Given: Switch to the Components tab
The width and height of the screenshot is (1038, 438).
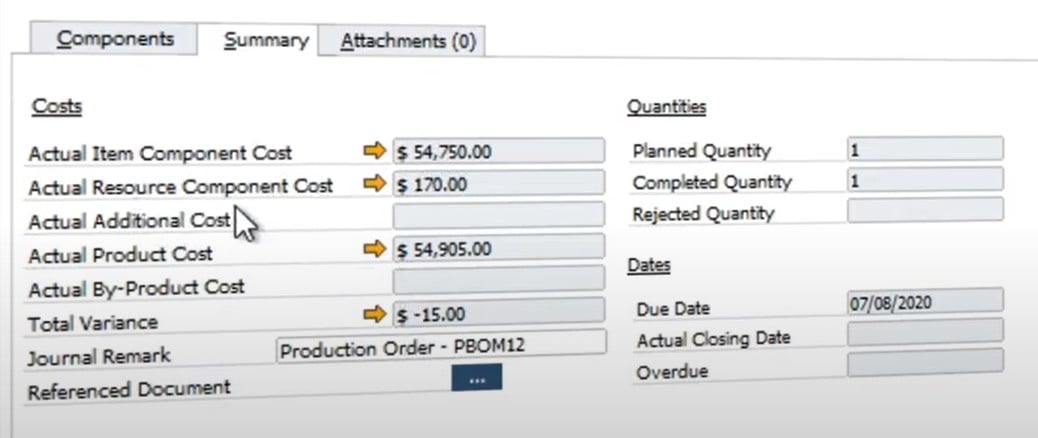Looking at the screenshot, I should (115, 38).
